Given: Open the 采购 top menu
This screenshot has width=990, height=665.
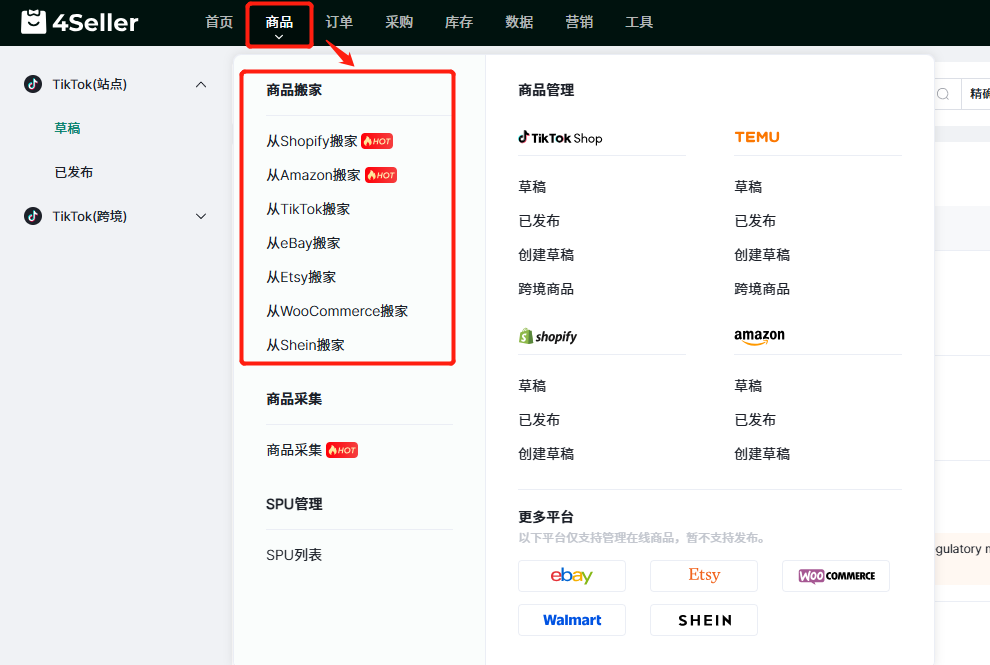Looking at the screenshot, I should [399, 22].
